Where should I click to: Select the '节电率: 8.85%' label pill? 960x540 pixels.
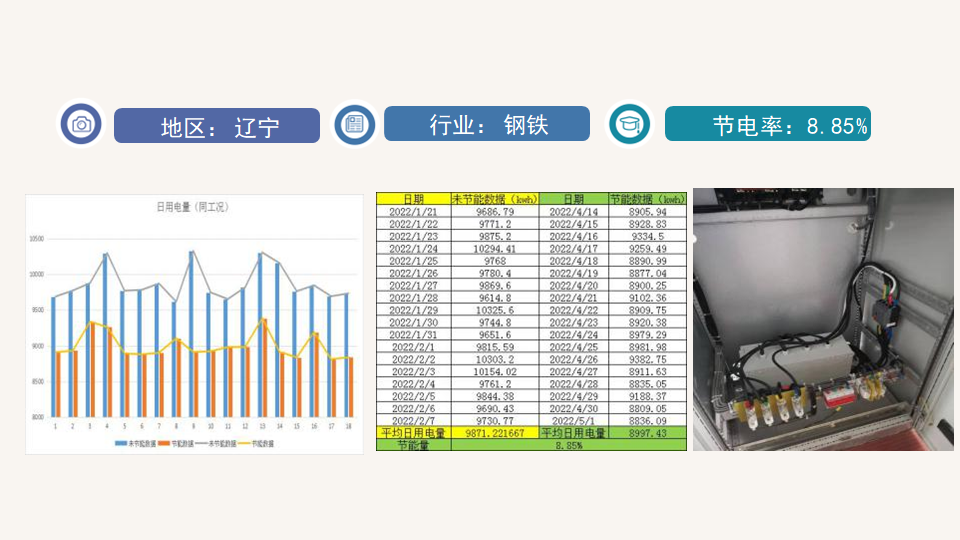click(768, 124)
